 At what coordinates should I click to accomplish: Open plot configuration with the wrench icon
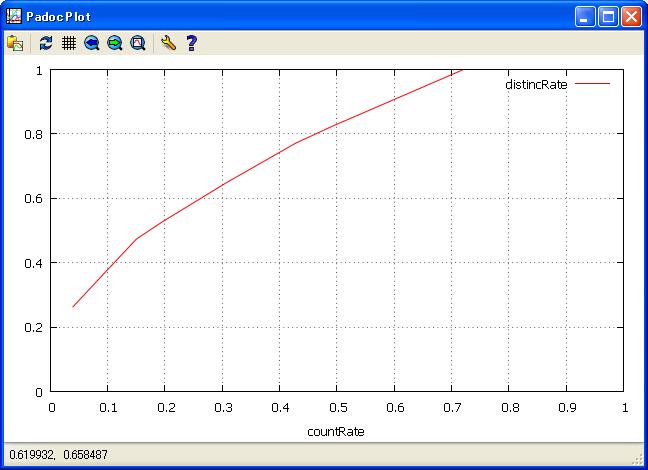coord(168,43)
